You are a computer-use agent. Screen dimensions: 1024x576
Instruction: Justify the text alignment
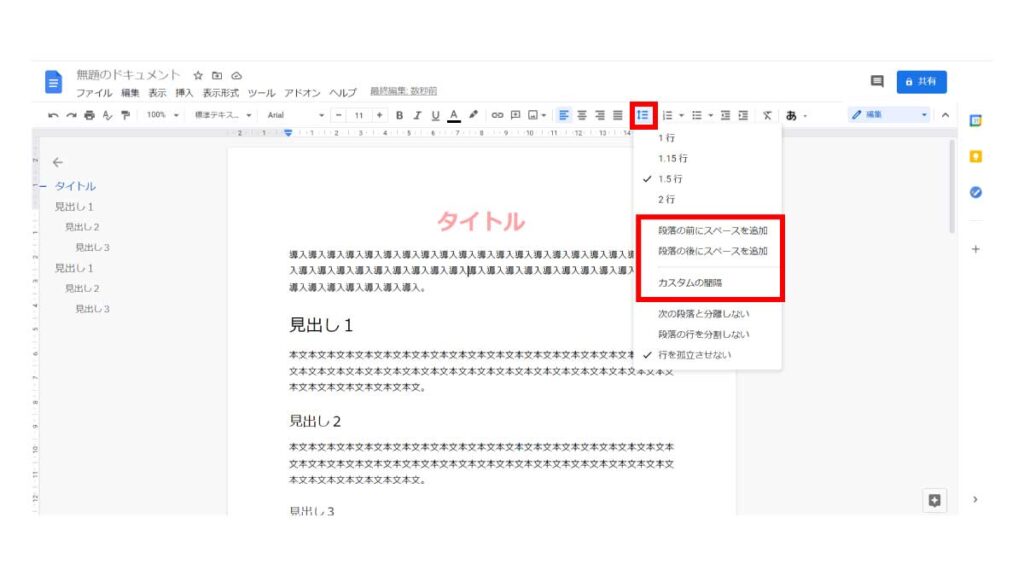pyautogui.click(x=618, y=116)
